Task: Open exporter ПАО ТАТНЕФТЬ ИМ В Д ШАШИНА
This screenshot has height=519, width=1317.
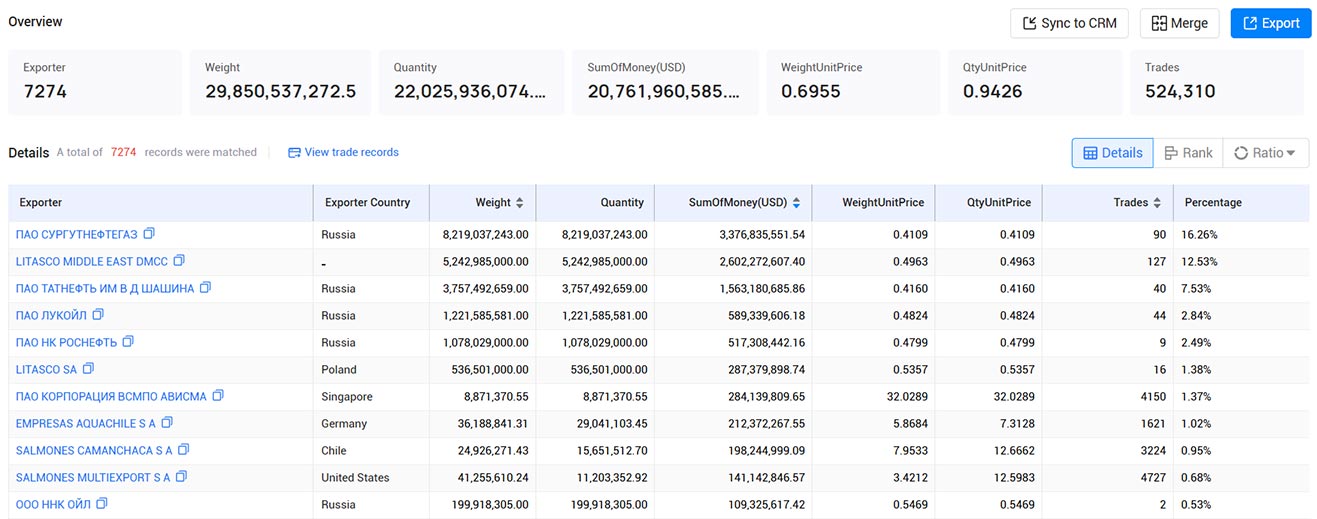Action: (105, 288)
